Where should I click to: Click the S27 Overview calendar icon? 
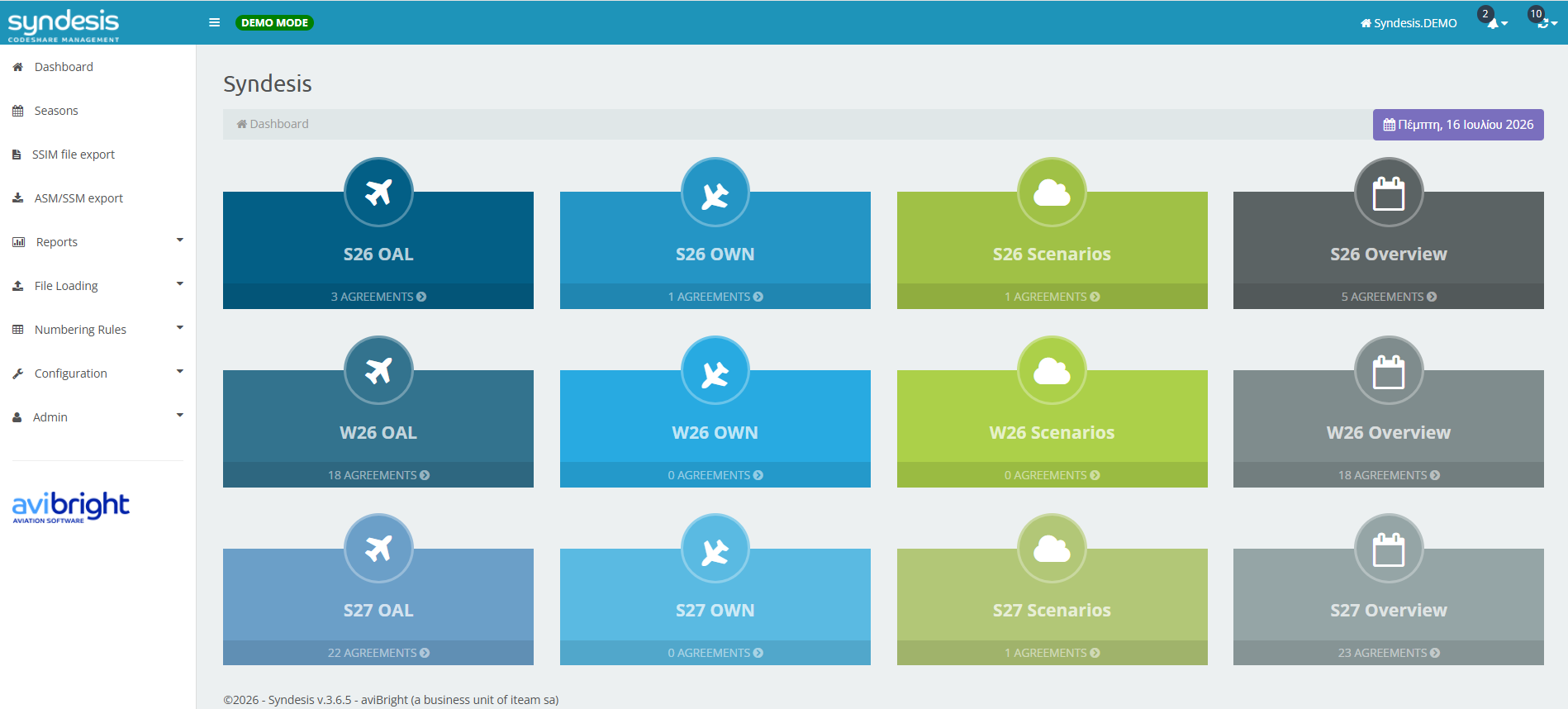(x=1389, y=549)
